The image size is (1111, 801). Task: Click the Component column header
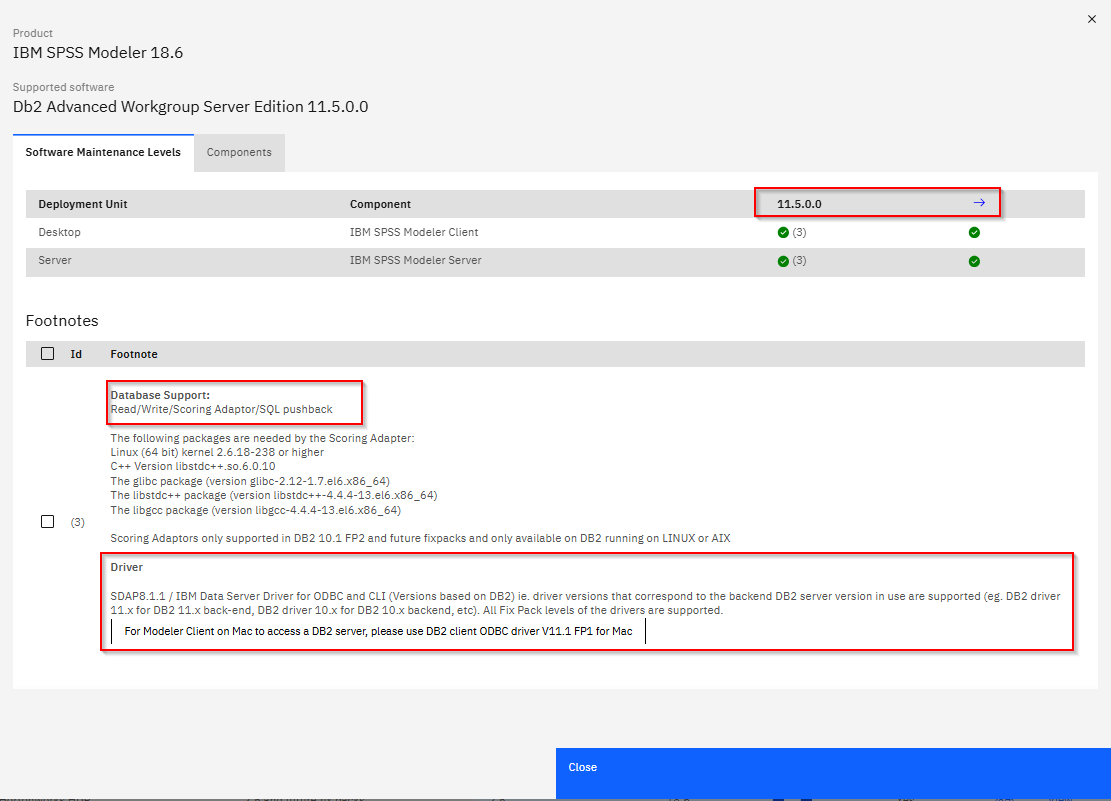pyautogui.click(x=380, y=204)
